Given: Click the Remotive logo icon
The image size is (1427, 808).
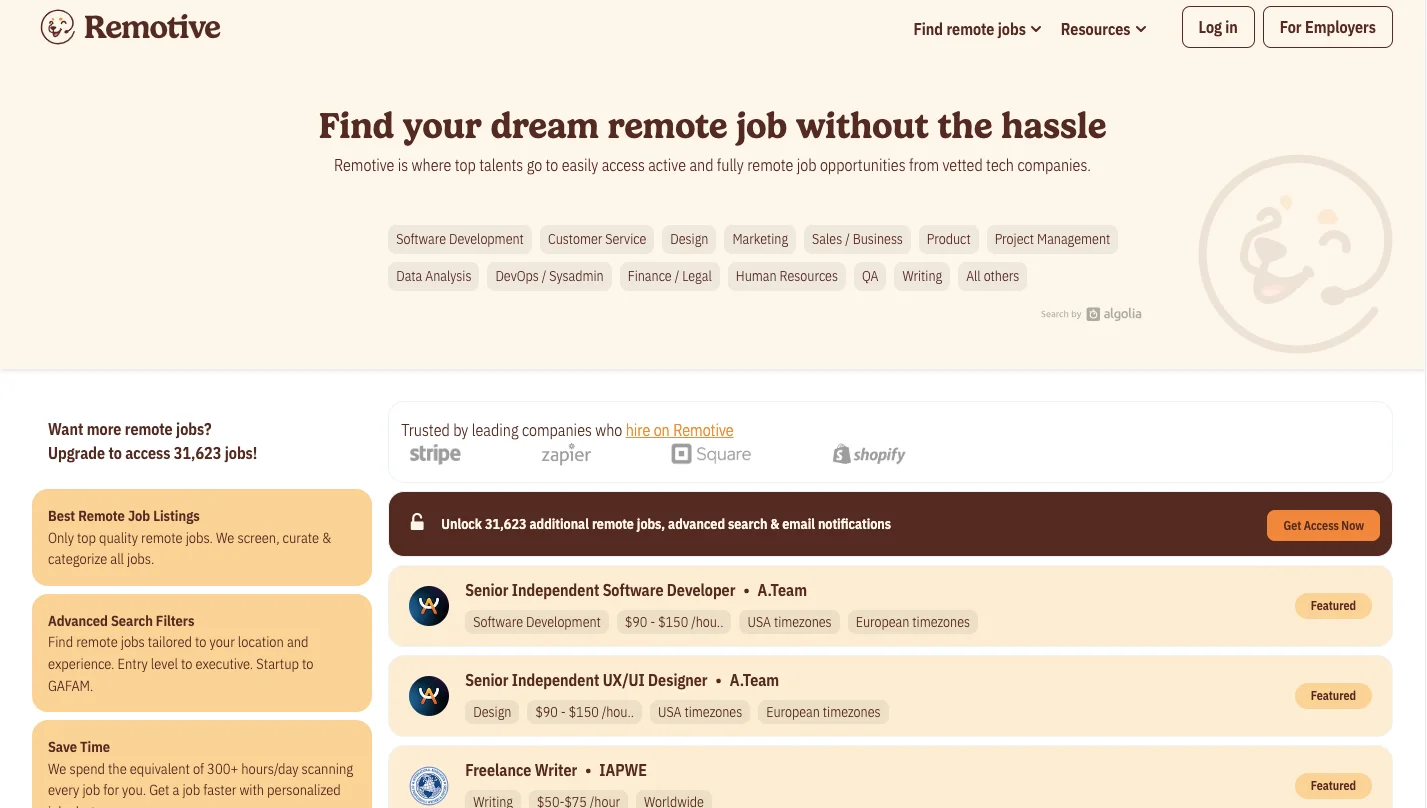Looking at the screenshot, I should [x=58, y=27].
